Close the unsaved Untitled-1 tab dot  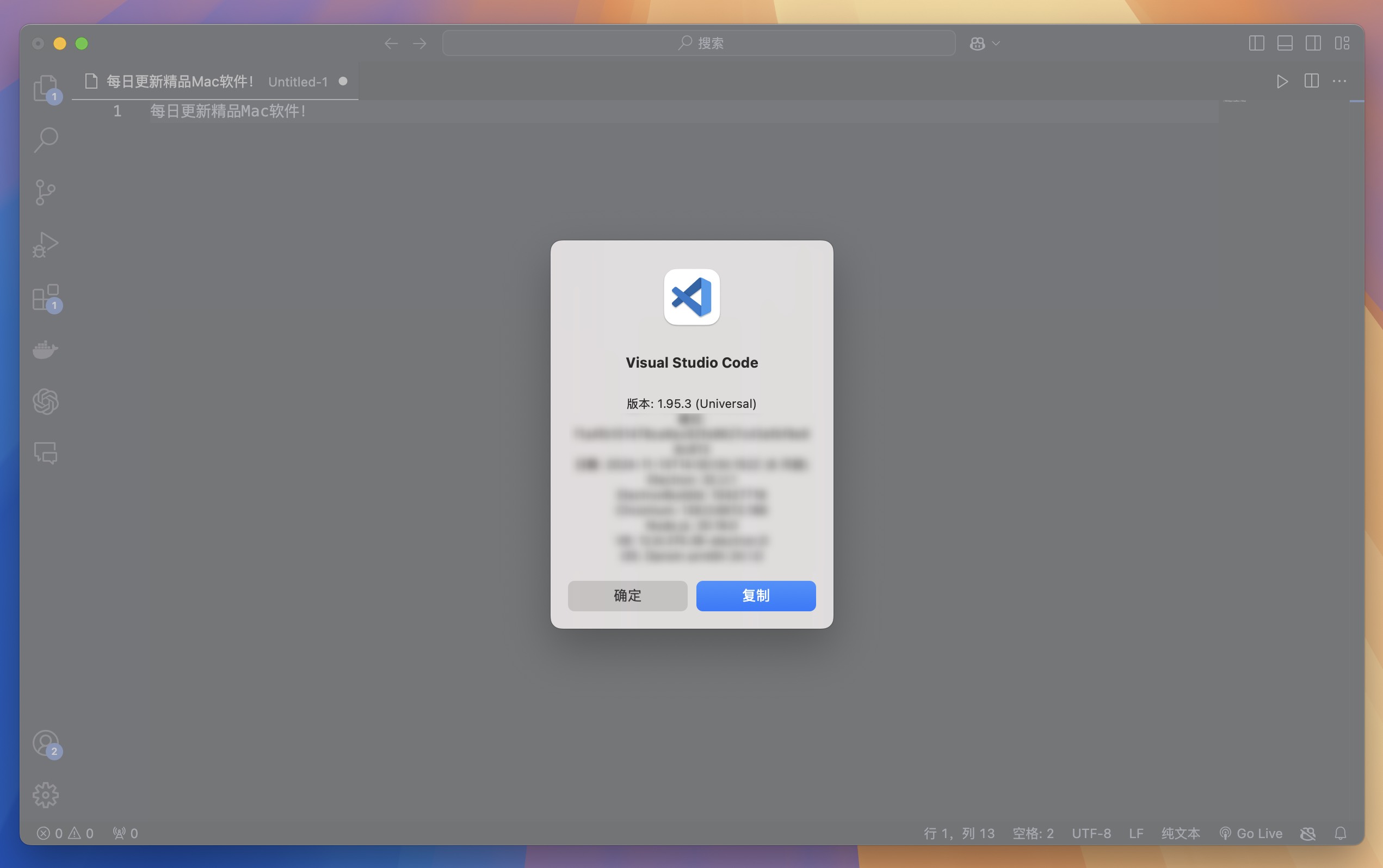(343, 81)
